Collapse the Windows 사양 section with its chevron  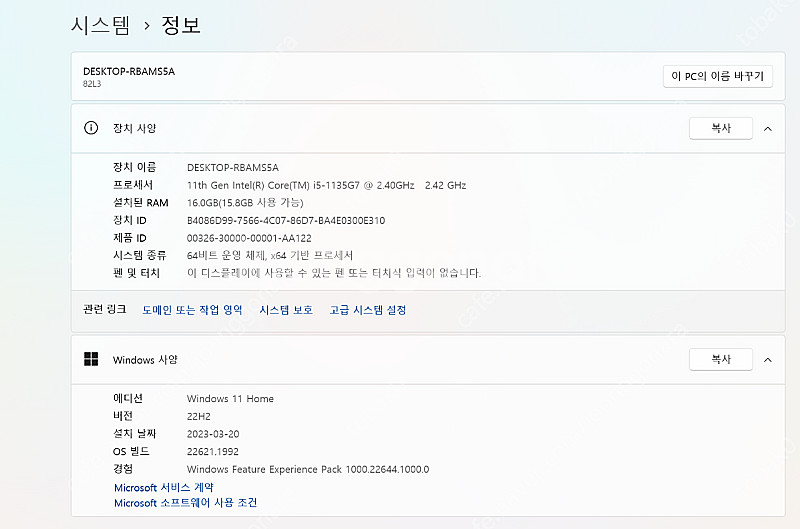(767, 359)
